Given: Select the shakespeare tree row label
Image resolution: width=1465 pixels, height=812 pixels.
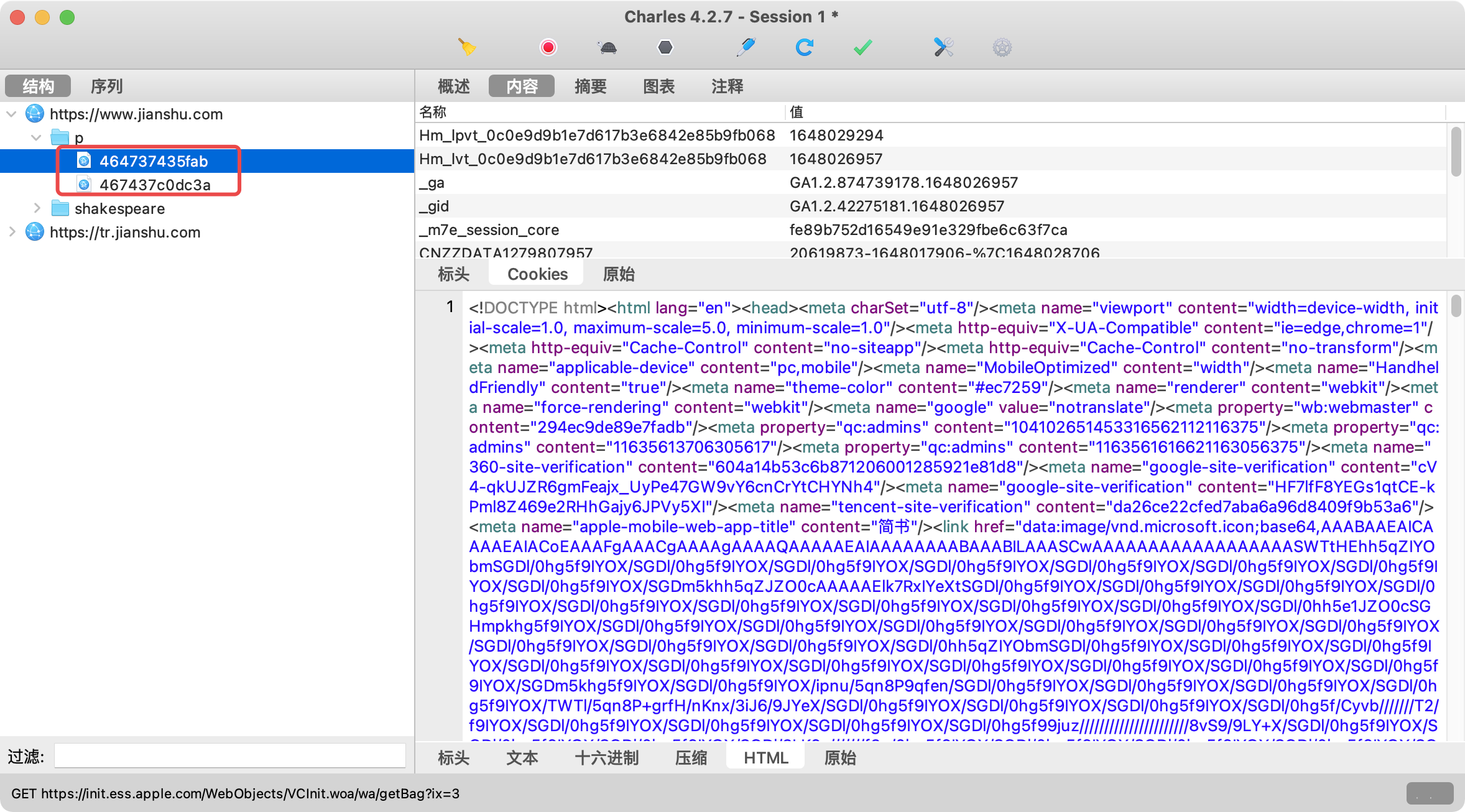Looking at the screenshot, I should 119,208.
